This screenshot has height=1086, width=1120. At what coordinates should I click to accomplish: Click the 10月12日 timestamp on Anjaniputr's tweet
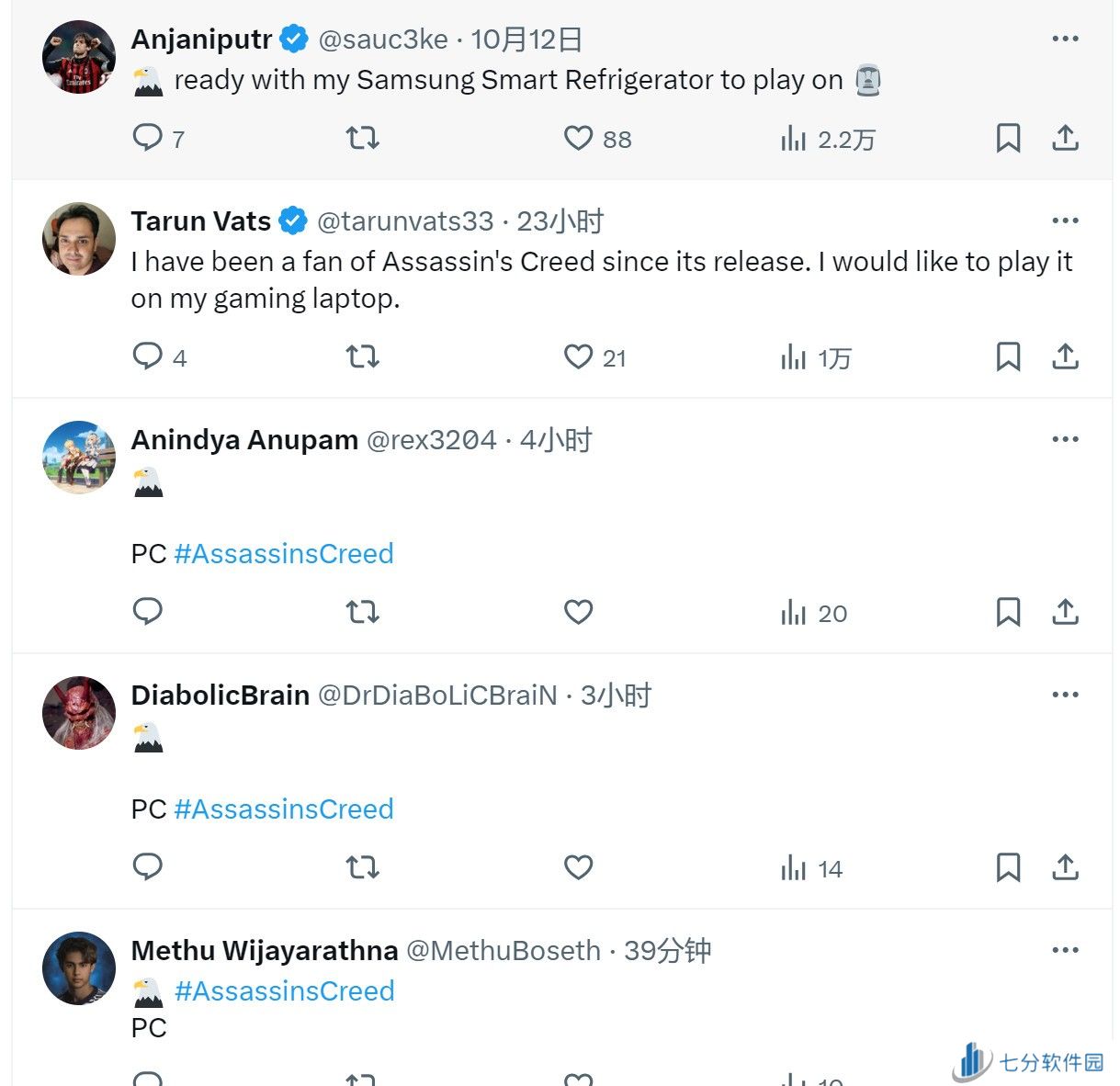(x=526, y=40)
